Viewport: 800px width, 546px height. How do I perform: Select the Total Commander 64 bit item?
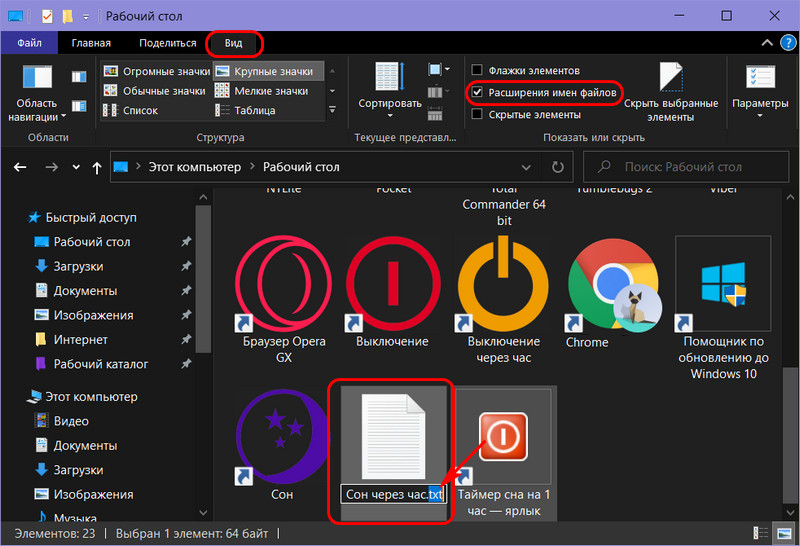504,209
